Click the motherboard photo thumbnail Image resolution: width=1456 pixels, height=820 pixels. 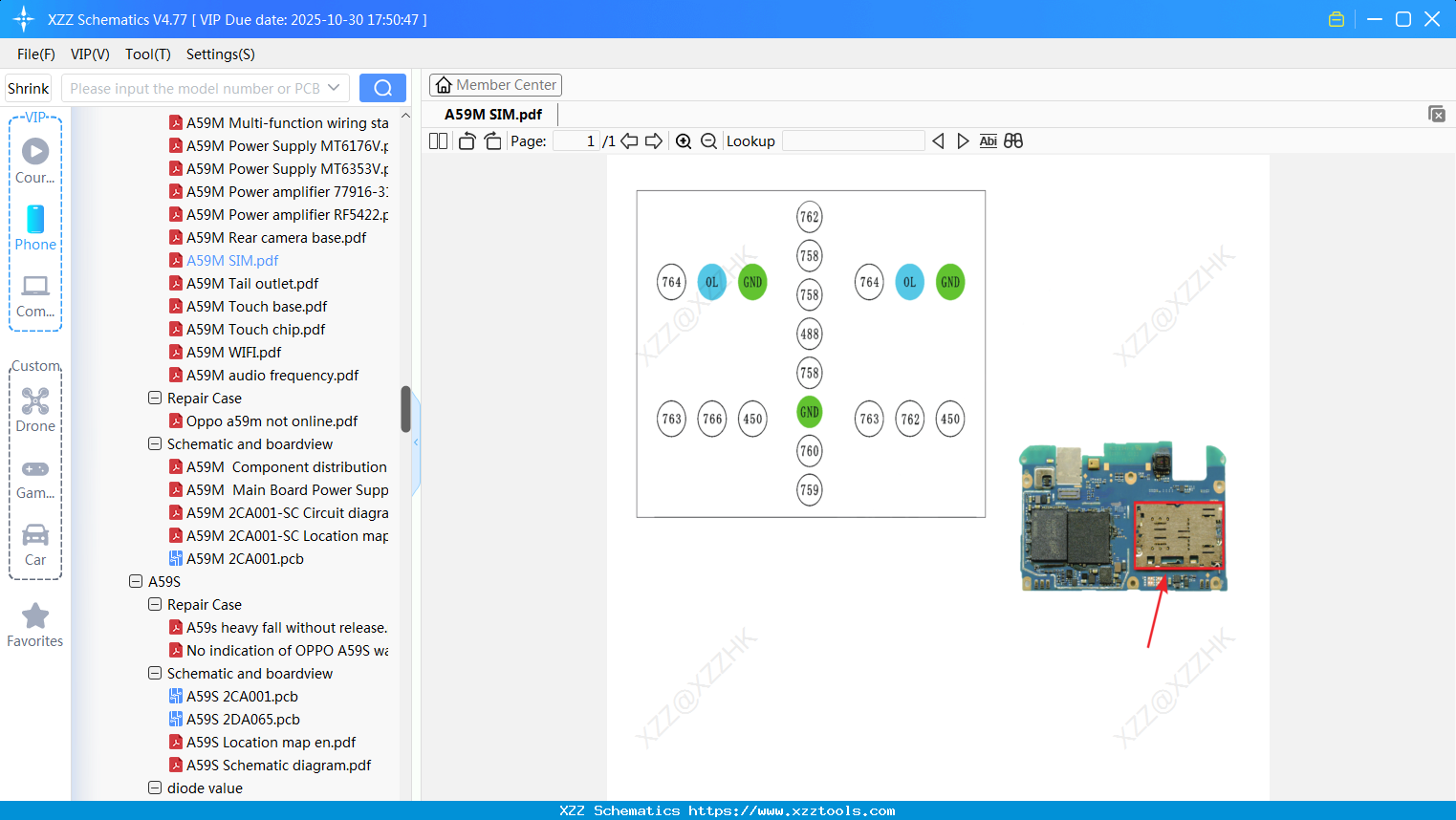[1123, 516]
